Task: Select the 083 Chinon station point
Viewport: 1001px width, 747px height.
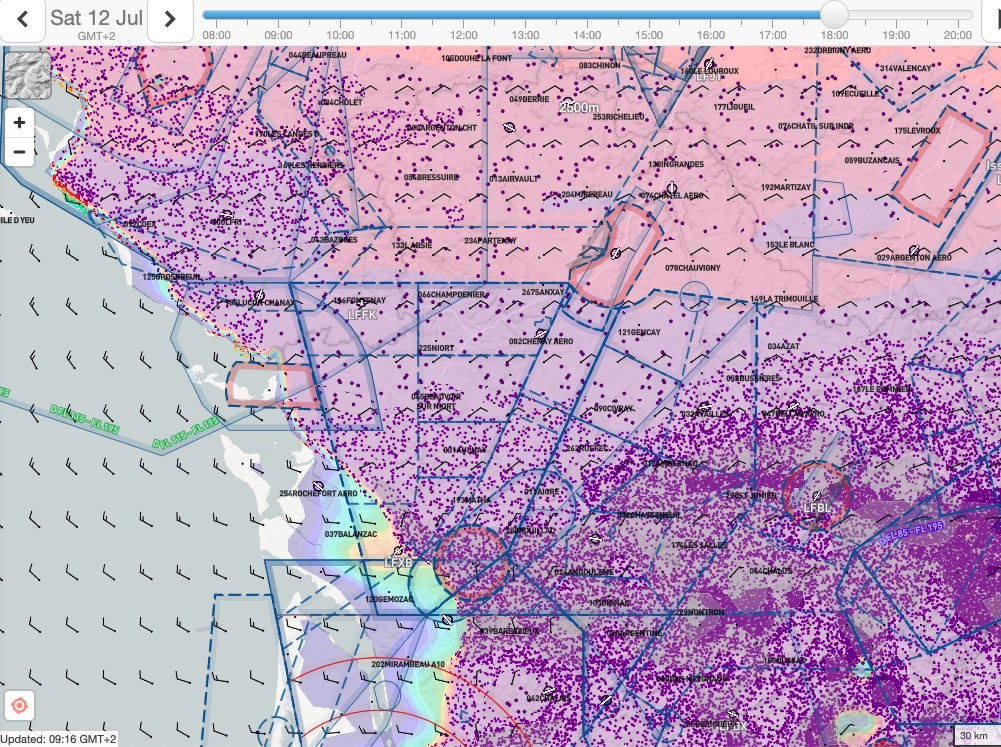Action: (599, 65)
